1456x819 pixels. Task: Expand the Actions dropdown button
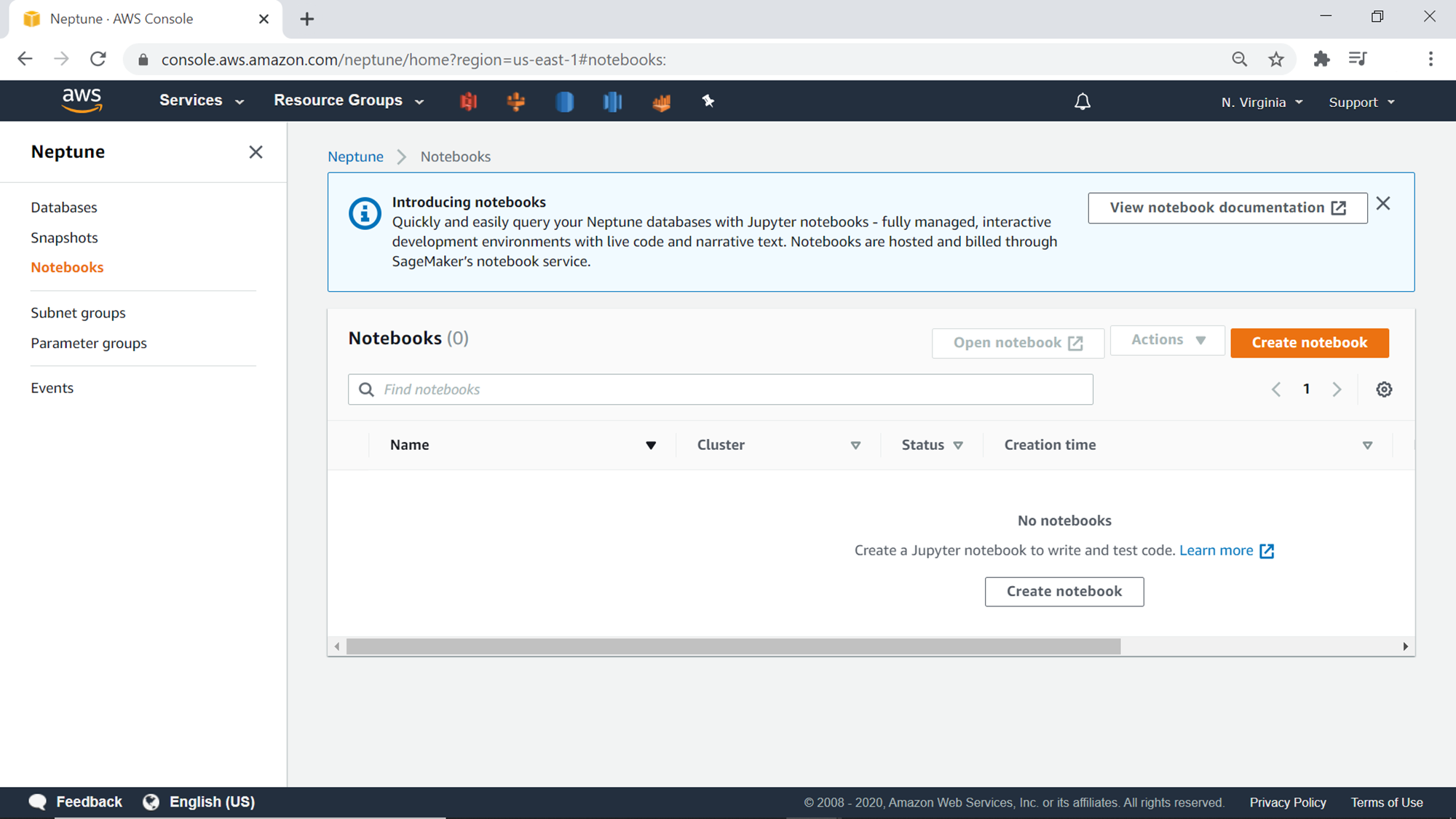point(1167,340)
